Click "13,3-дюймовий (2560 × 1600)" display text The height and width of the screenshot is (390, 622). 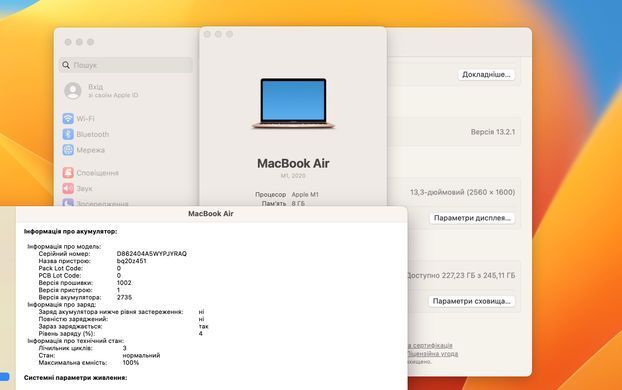(463, 192)
